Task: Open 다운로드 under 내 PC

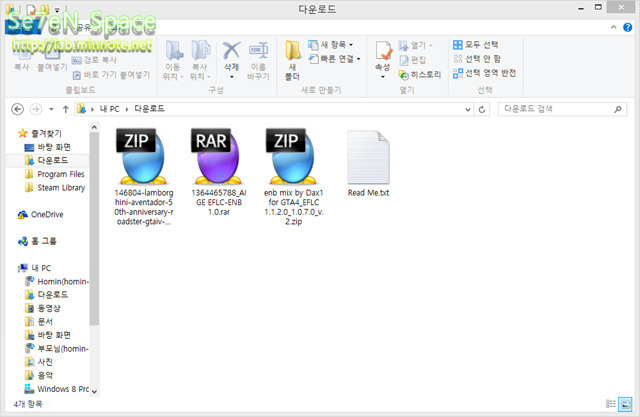Action: (x=46, y=295)
